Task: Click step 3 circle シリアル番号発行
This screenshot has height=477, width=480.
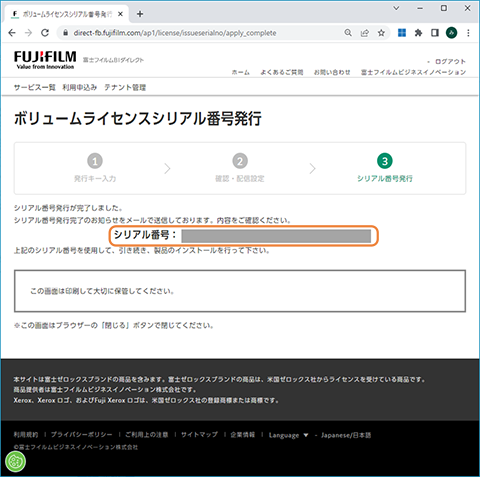Action: (385, 161)
